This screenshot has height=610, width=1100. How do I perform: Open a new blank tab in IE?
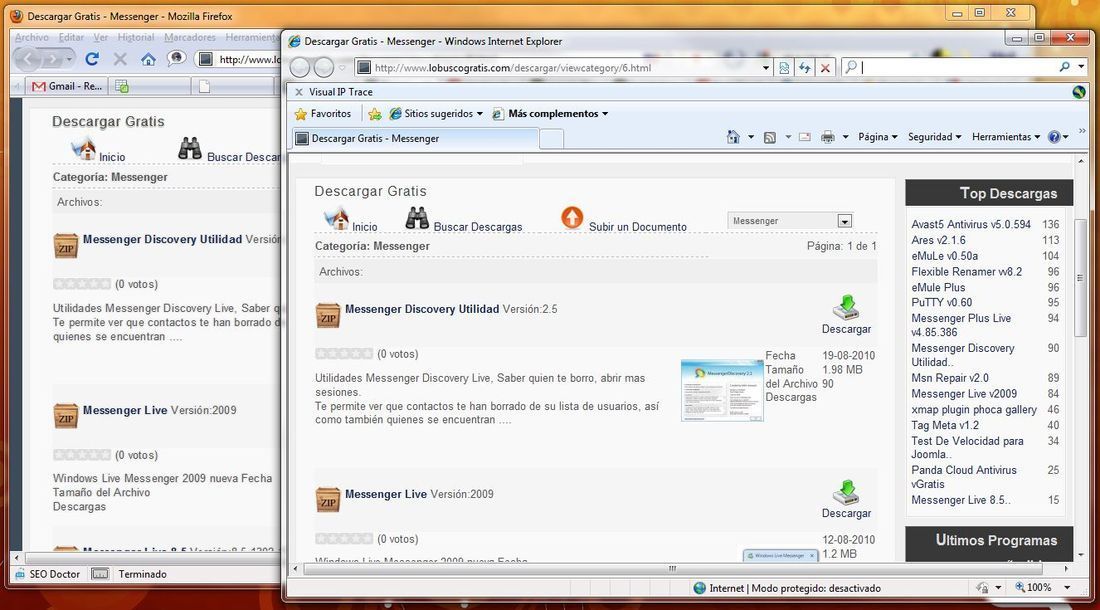pyautogui.click(x=551, y=139)
